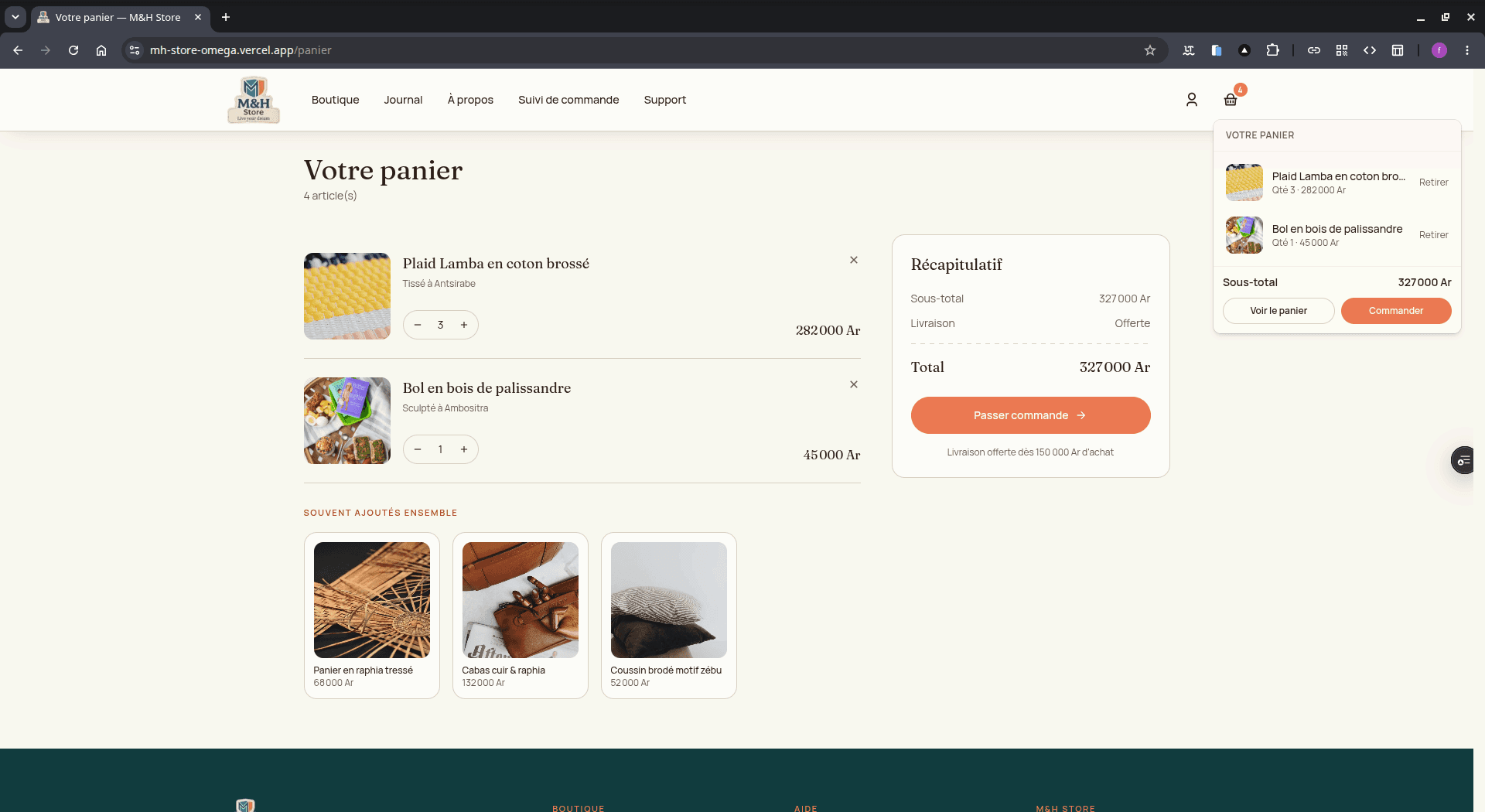Open a new browser tab

[x=226, y=17]
